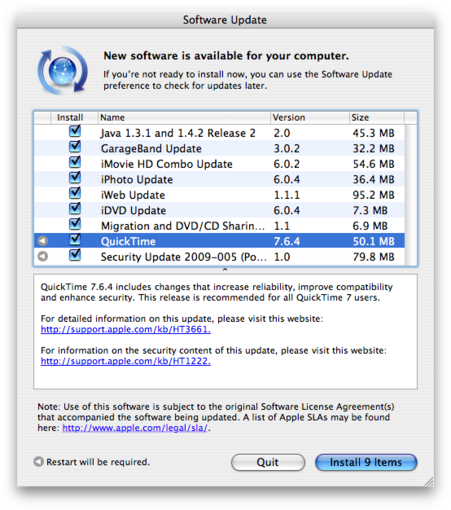Select the iDVD Update entry
The height and width of the screenshot is (510, 451).
(x=133, y=211)
